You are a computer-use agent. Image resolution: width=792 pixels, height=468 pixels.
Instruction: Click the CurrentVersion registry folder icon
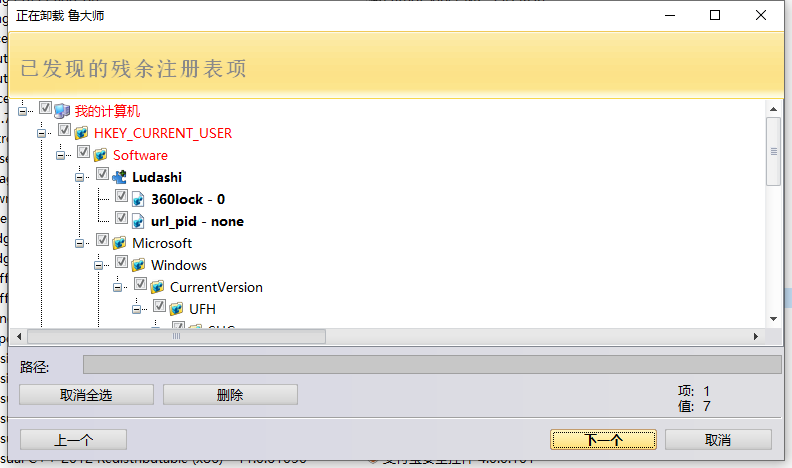pos(157,287)
